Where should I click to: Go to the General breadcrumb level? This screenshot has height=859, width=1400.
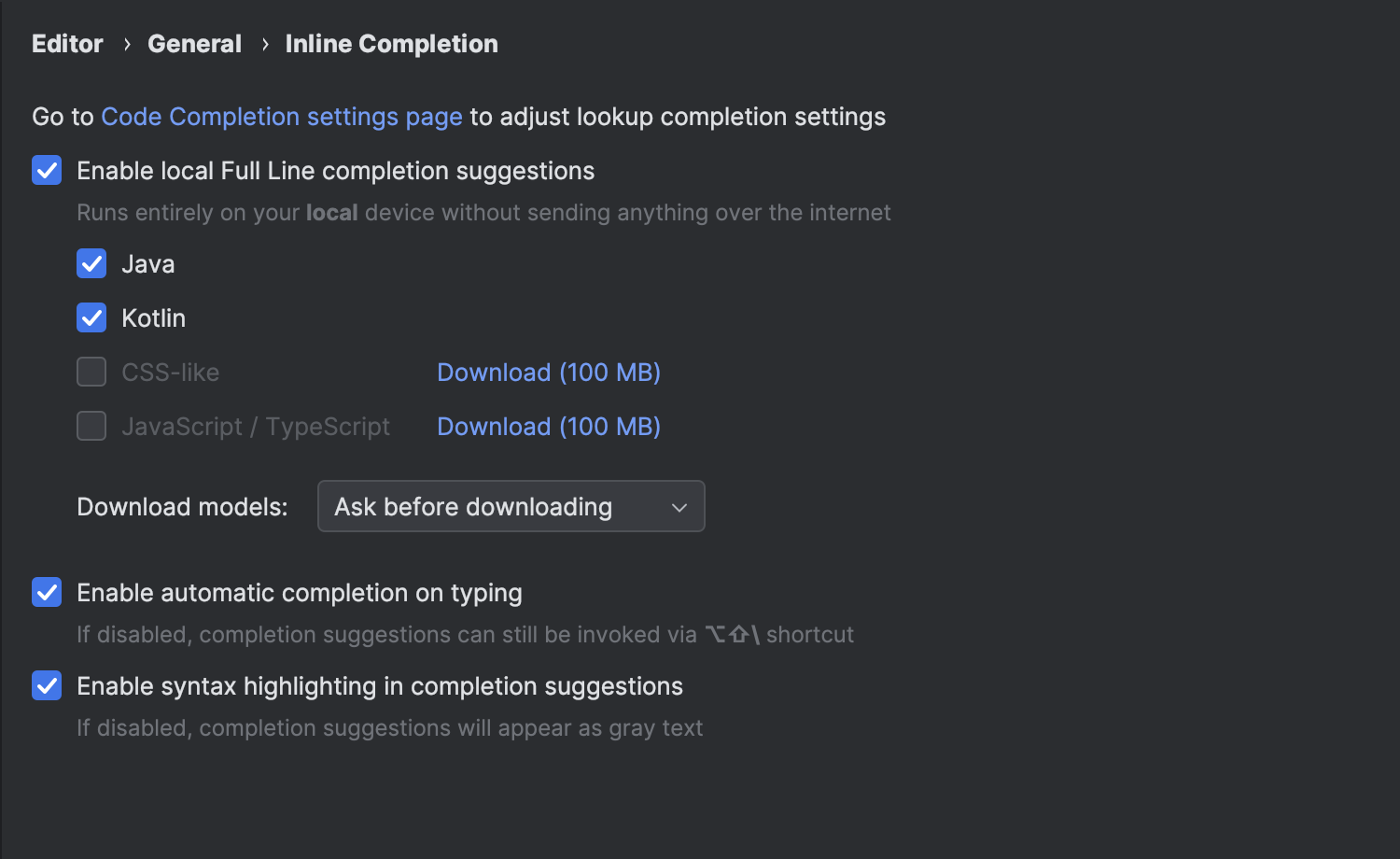click(x=194, y=44)
